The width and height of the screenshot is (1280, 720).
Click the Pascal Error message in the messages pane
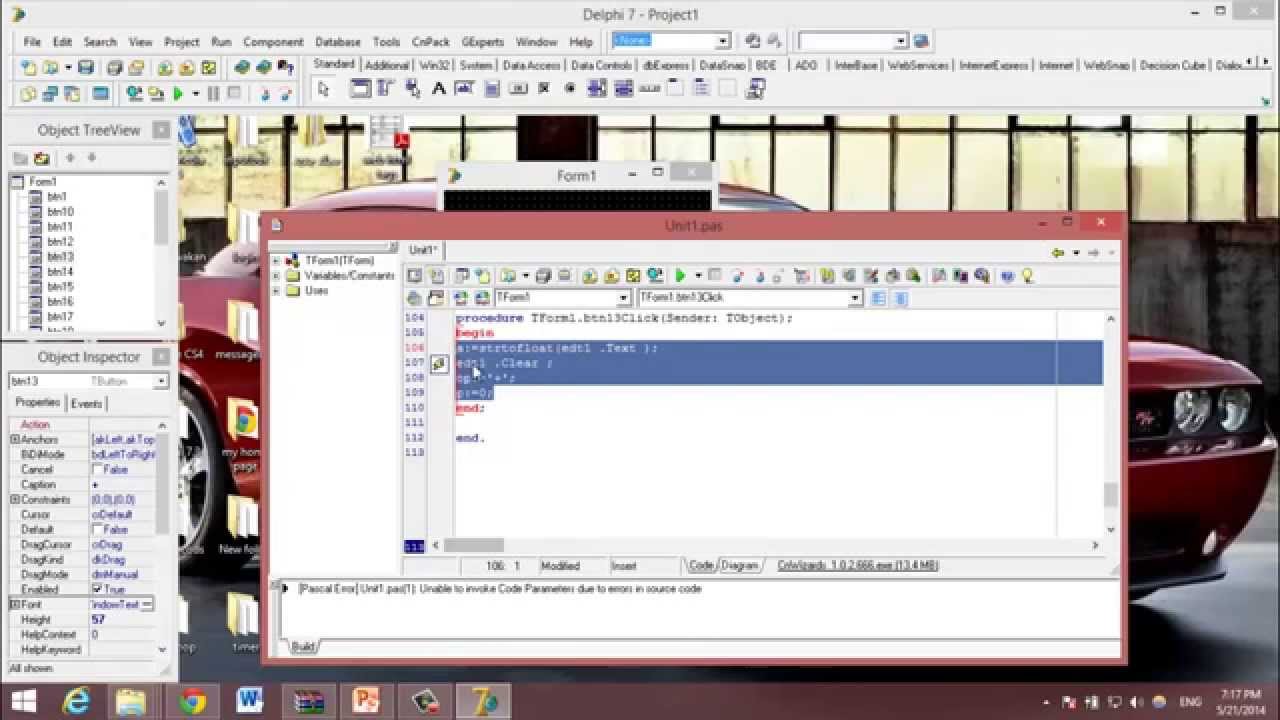tap(500, 589)
